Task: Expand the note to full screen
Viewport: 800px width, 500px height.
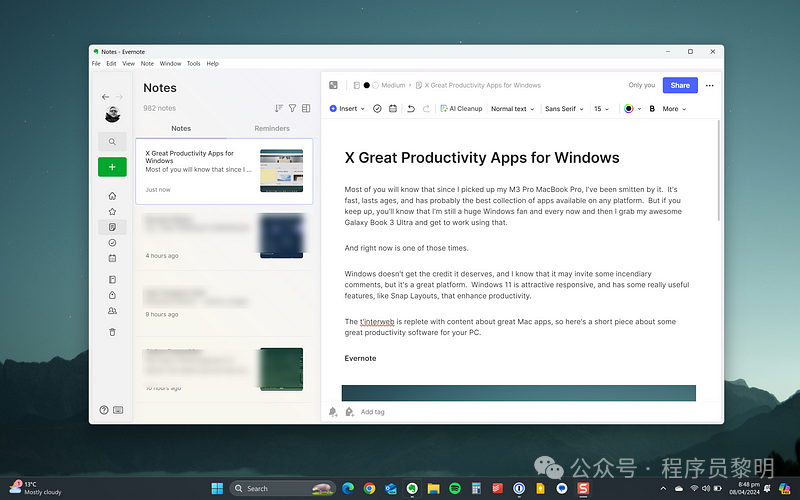Action: tap(333, 85)
